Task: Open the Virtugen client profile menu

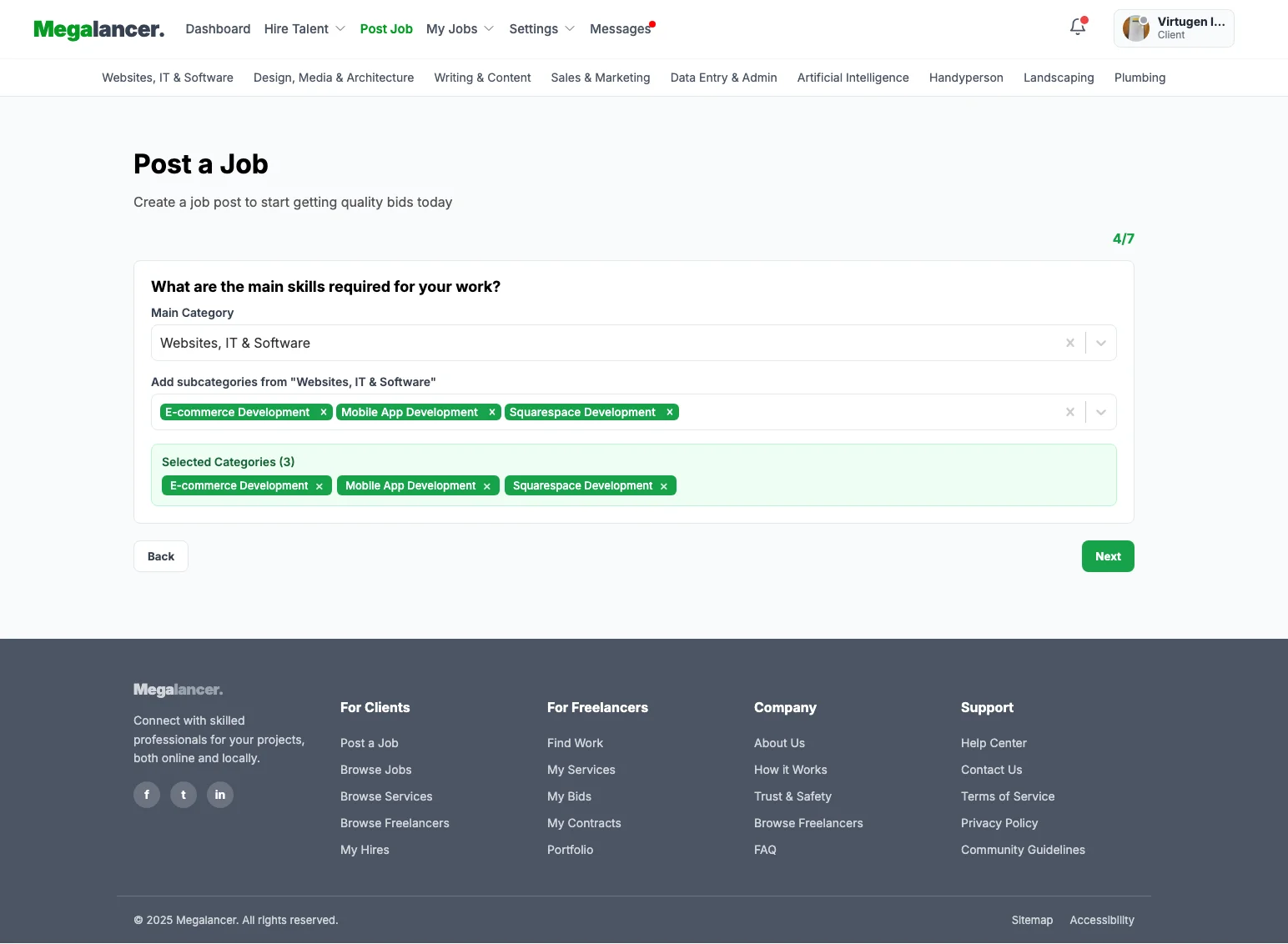Action: pos(1174,28)
